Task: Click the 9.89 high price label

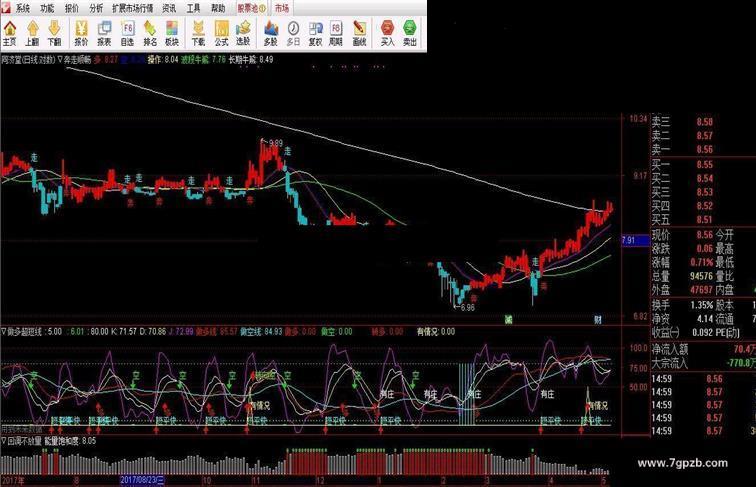Action: tap(276, 143)
